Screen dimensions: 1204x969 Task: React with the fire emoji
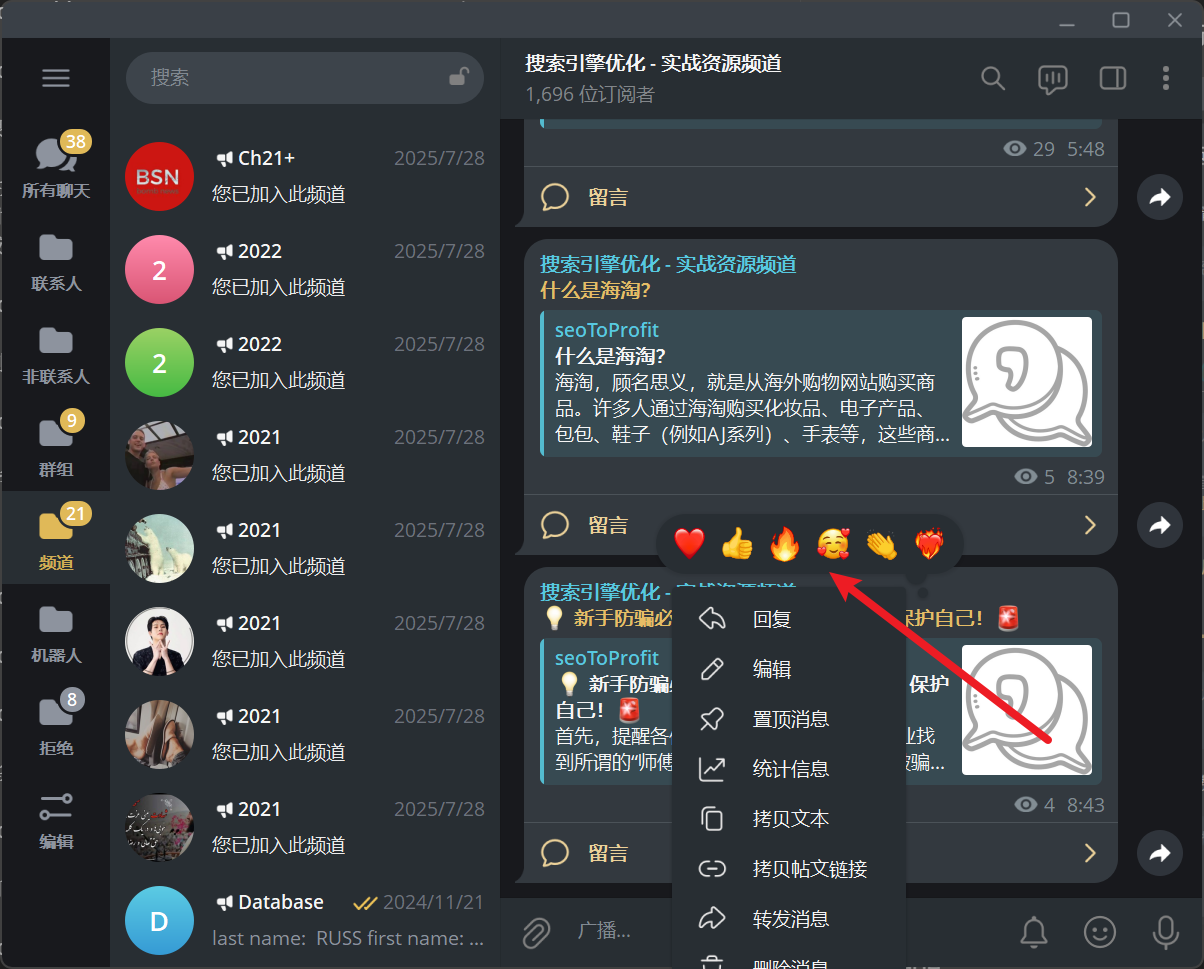coord(785,544)
